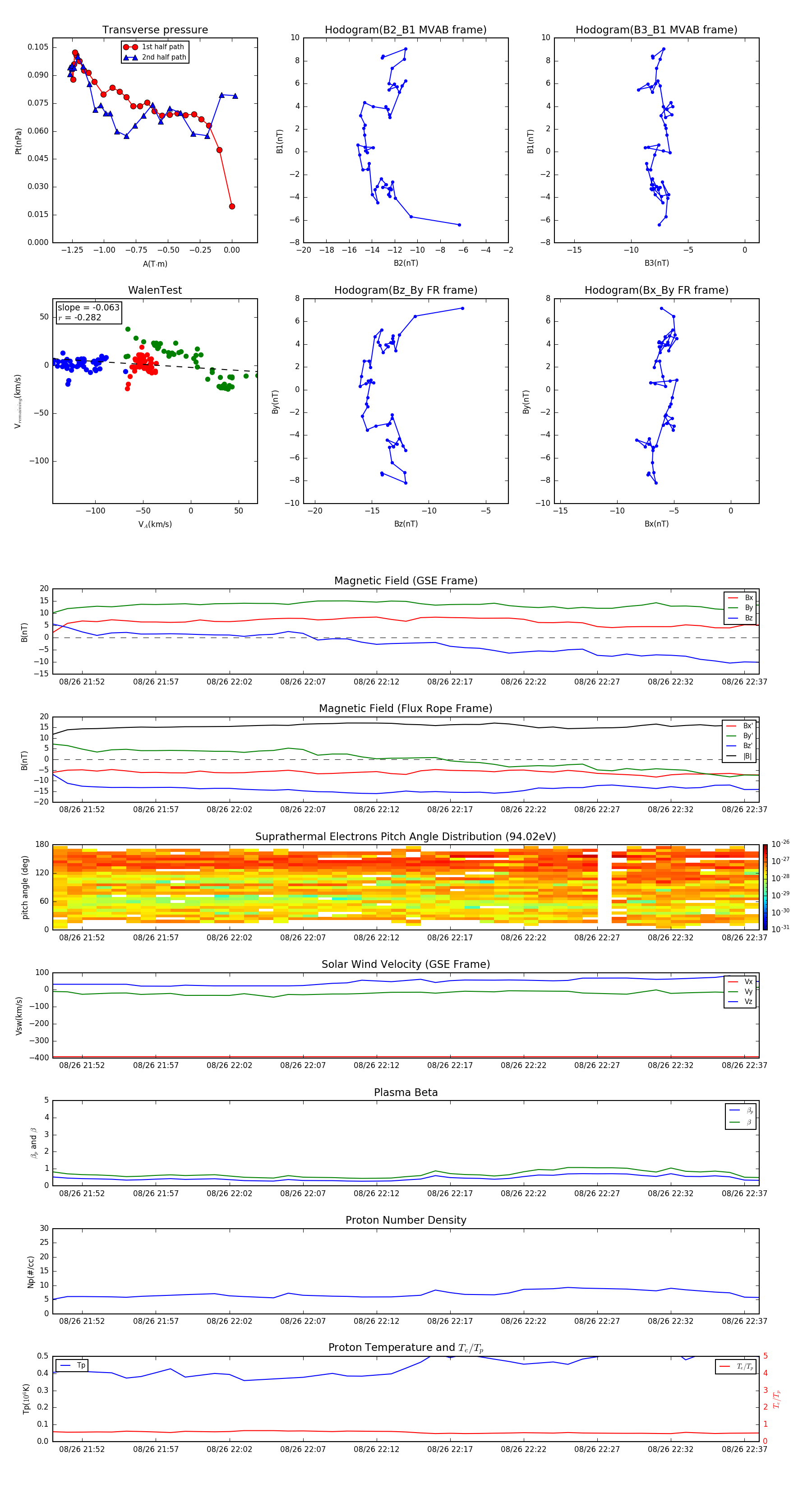Viewport: 812px width, 1489px height.
Task: Click the red 'Te/Tp' right axis label
Action: [x=776, y=1399]
